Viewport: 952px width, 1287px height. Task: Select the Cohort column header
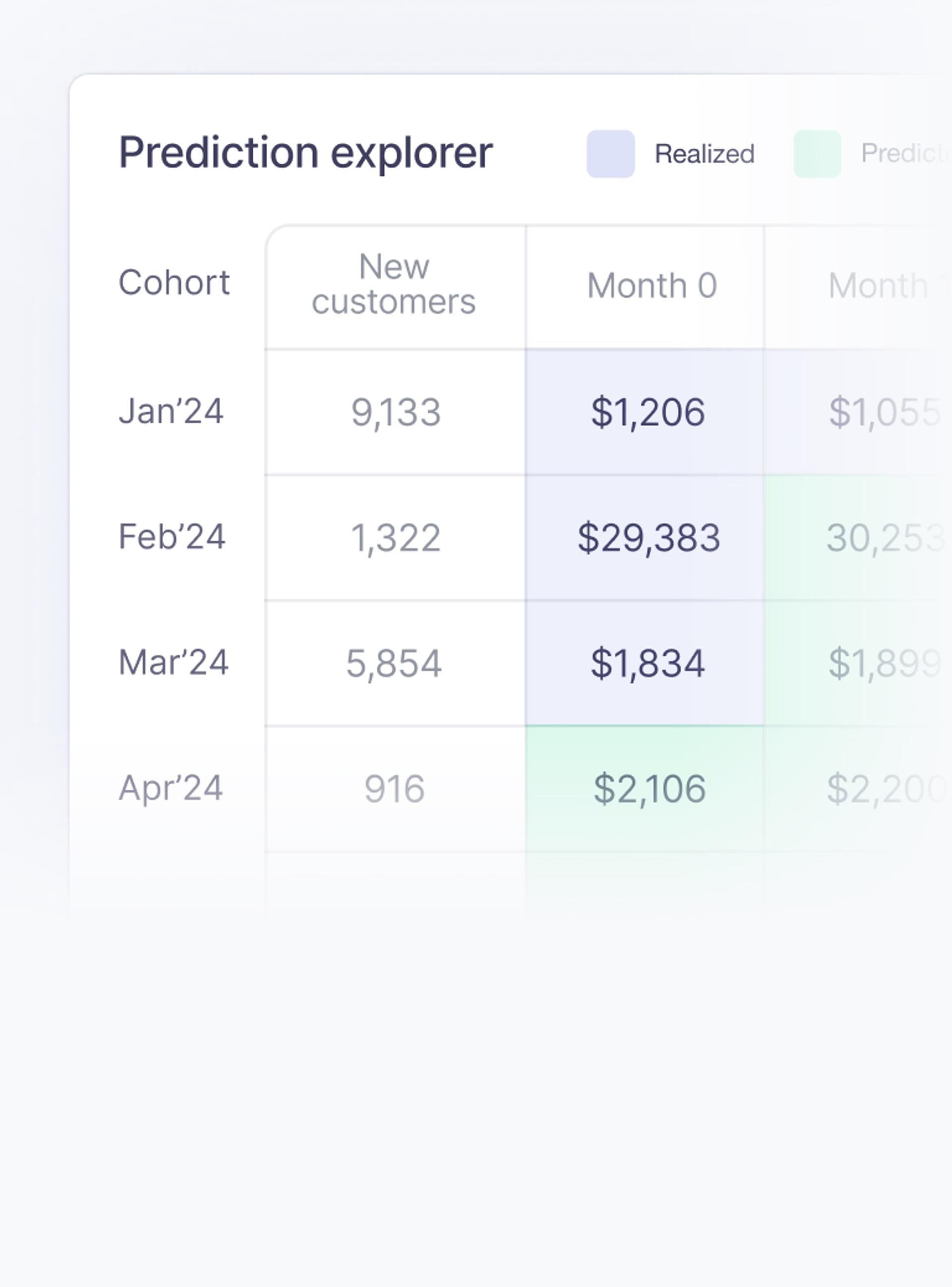coord(174,282)
